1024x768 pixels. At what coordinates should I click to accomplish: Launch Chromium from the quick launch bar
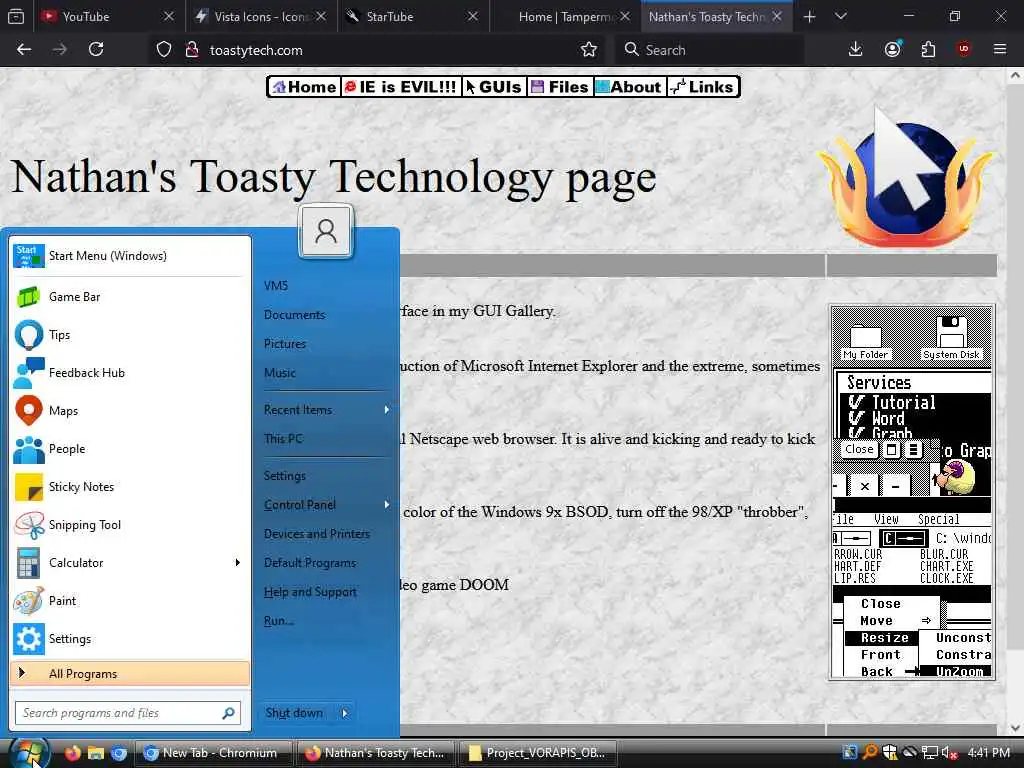(x=119, y=753)
